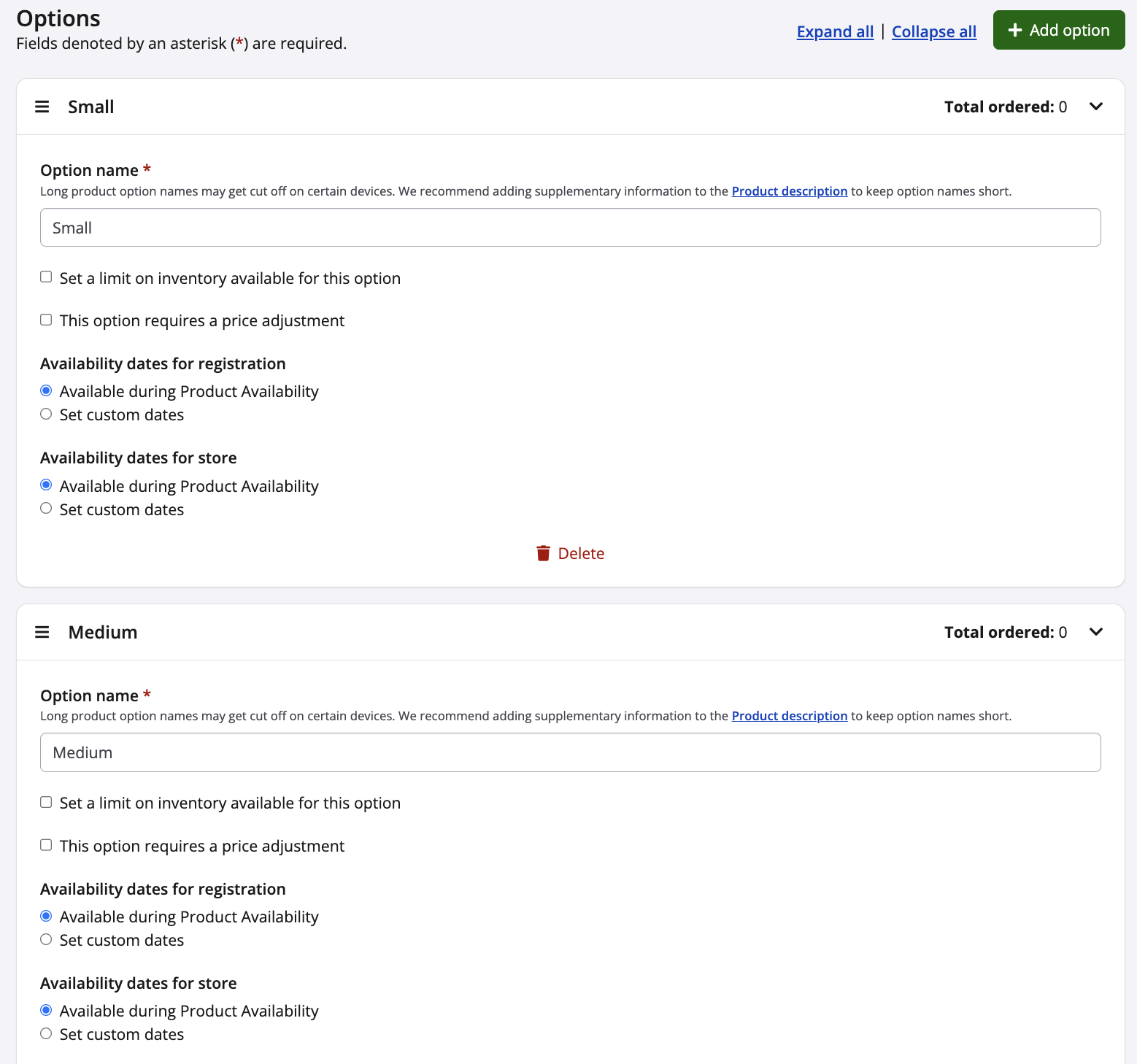Choose Set custom dates for Medium registration
The image size is (1137, 1064).
click(x=46, y=940)
